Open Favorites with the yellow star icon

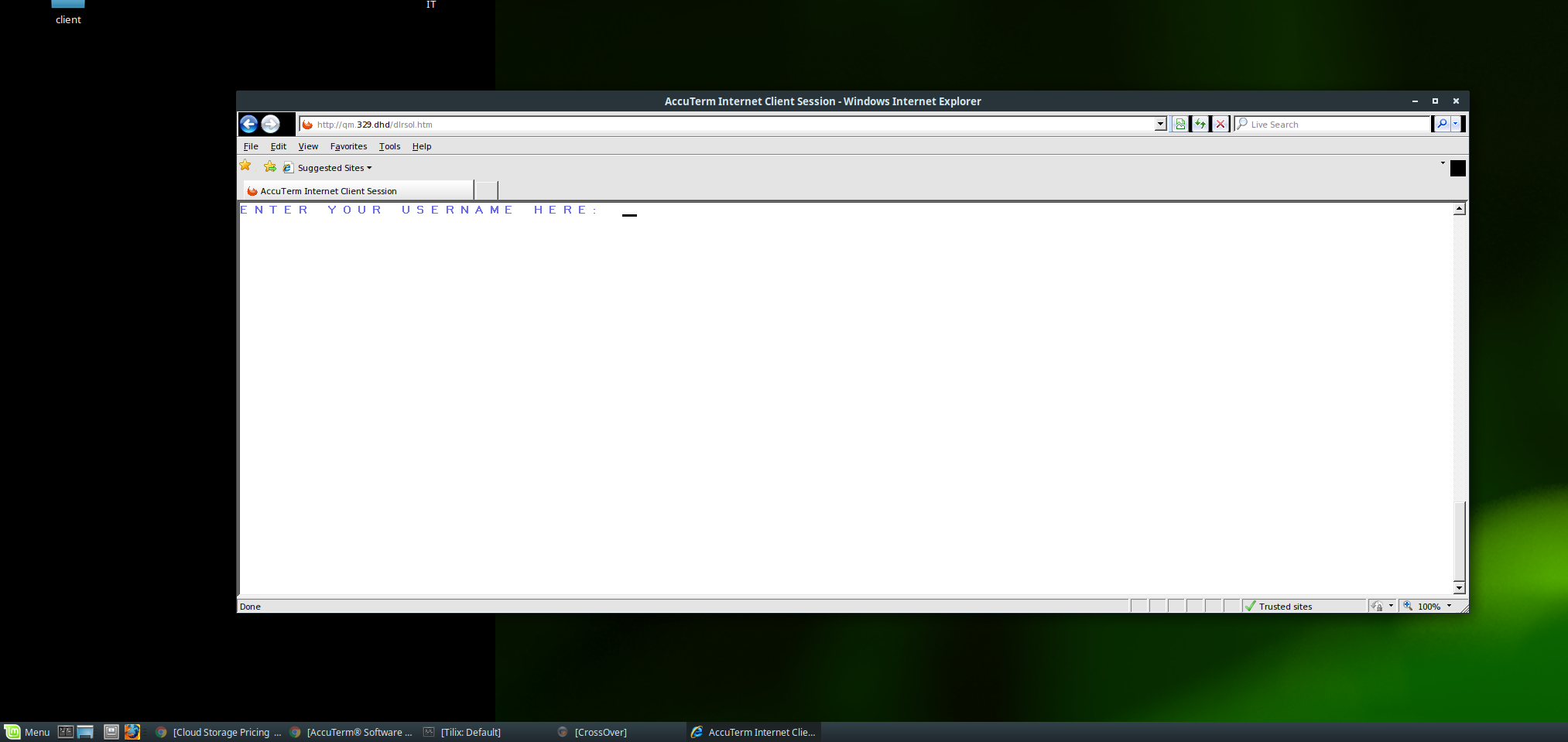[x=245, y=166]
